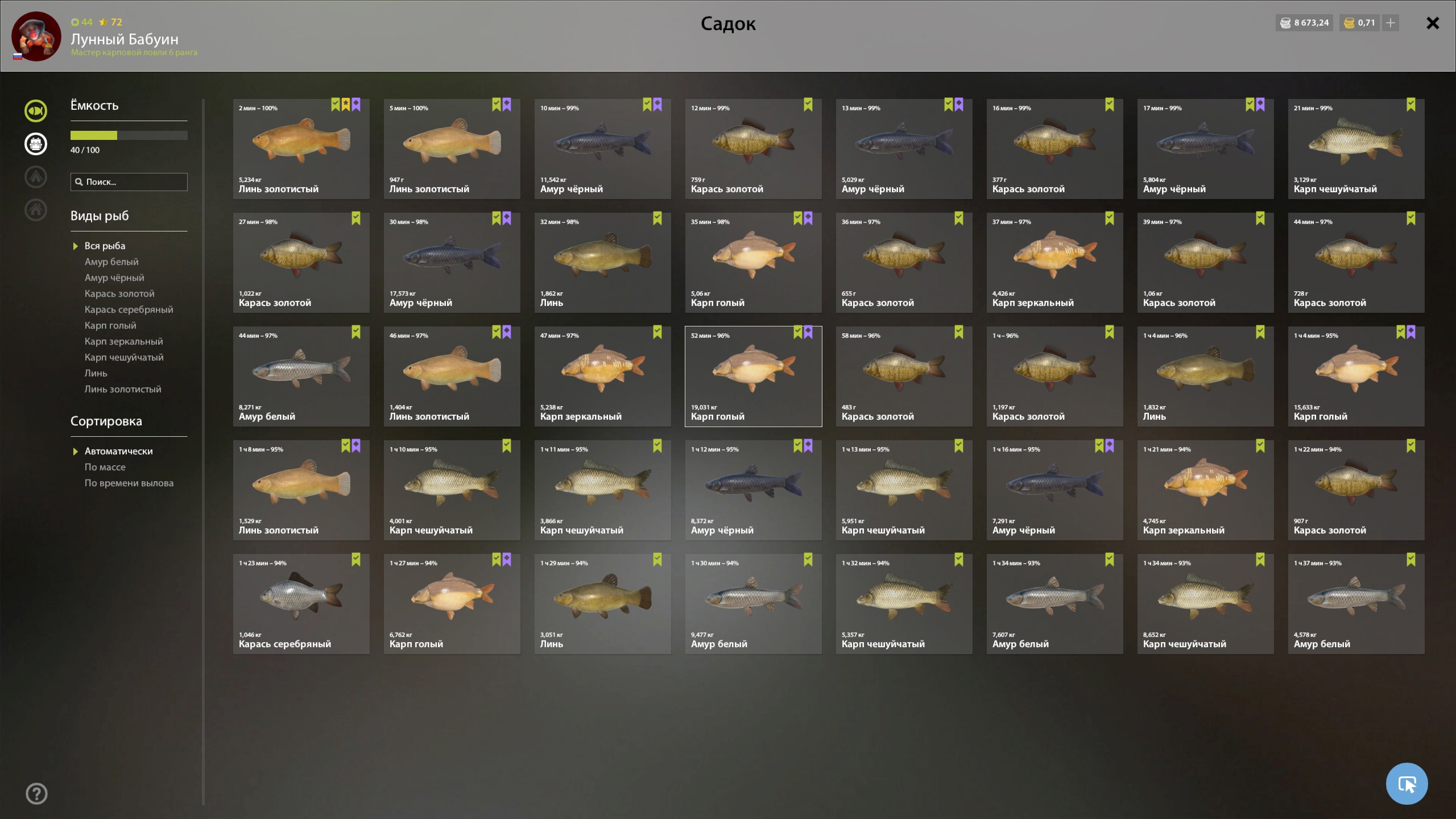The width and height of the screenshot is (1456, 819).
Task: Click the capacity bar showing 40 / 100
Action: point(129,135)
